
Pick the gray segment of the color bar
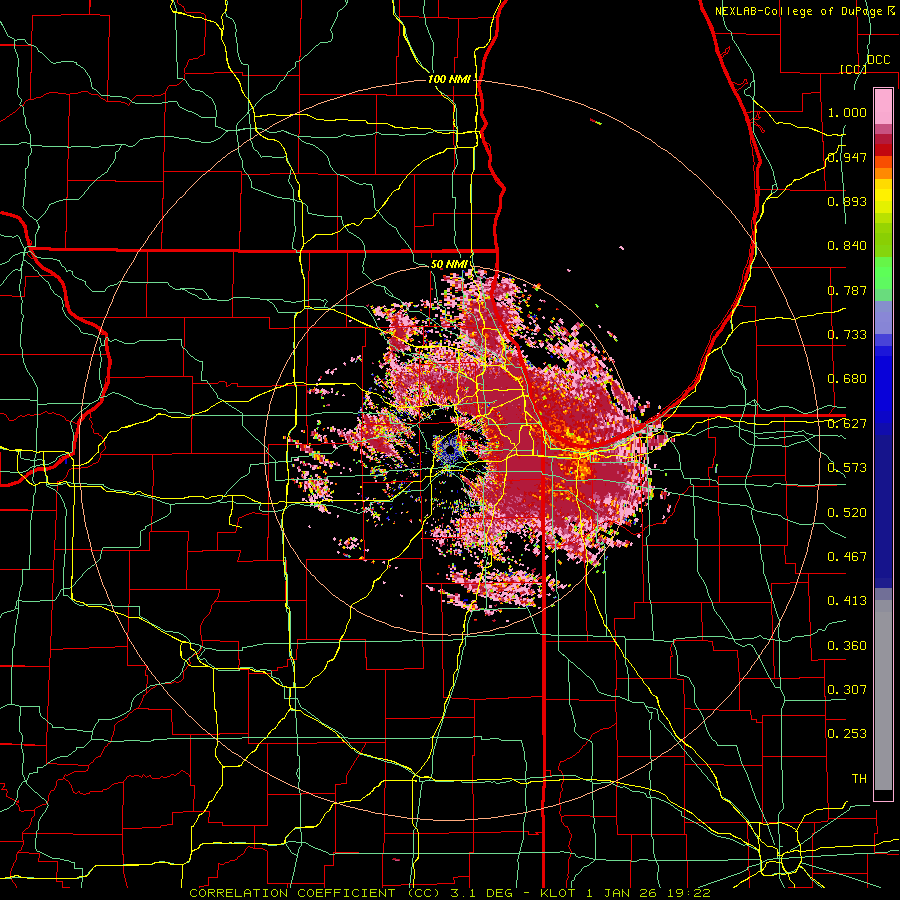[x=883, y=695]
